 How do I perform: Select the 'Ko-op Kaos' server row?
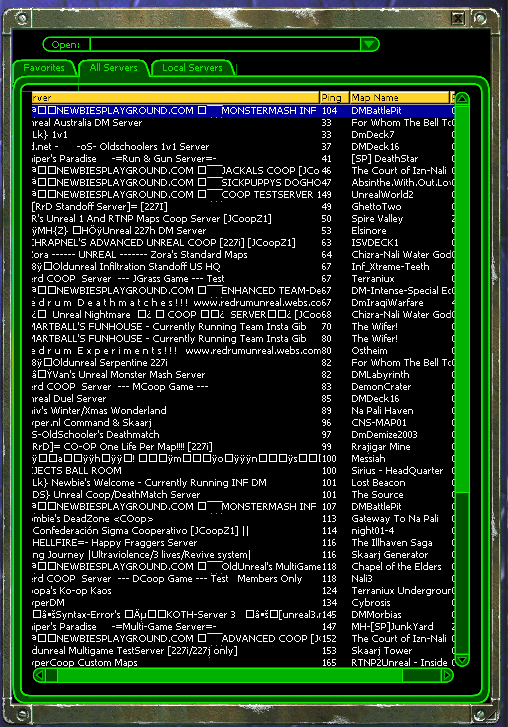coord(243,591)
